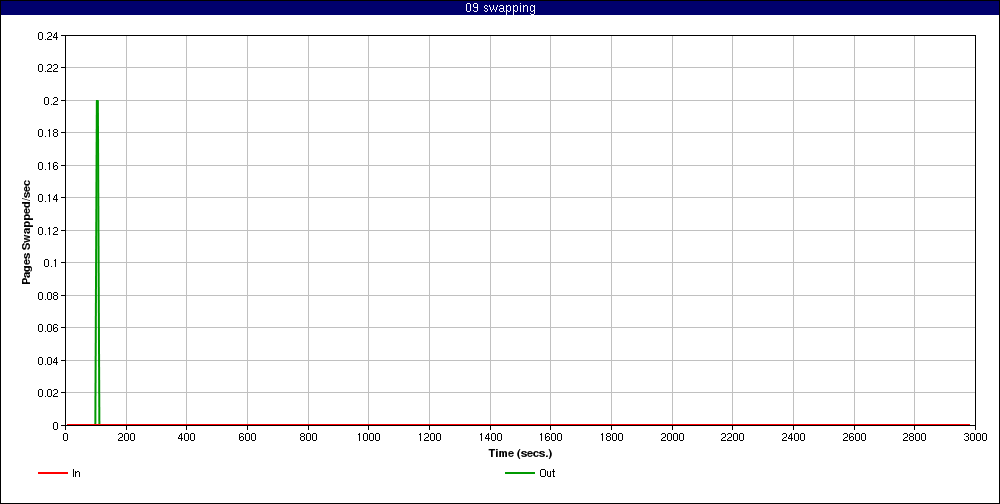Click the 600 tick on time axis
The width and height of the screenshot is (1000, 504).
247,437
